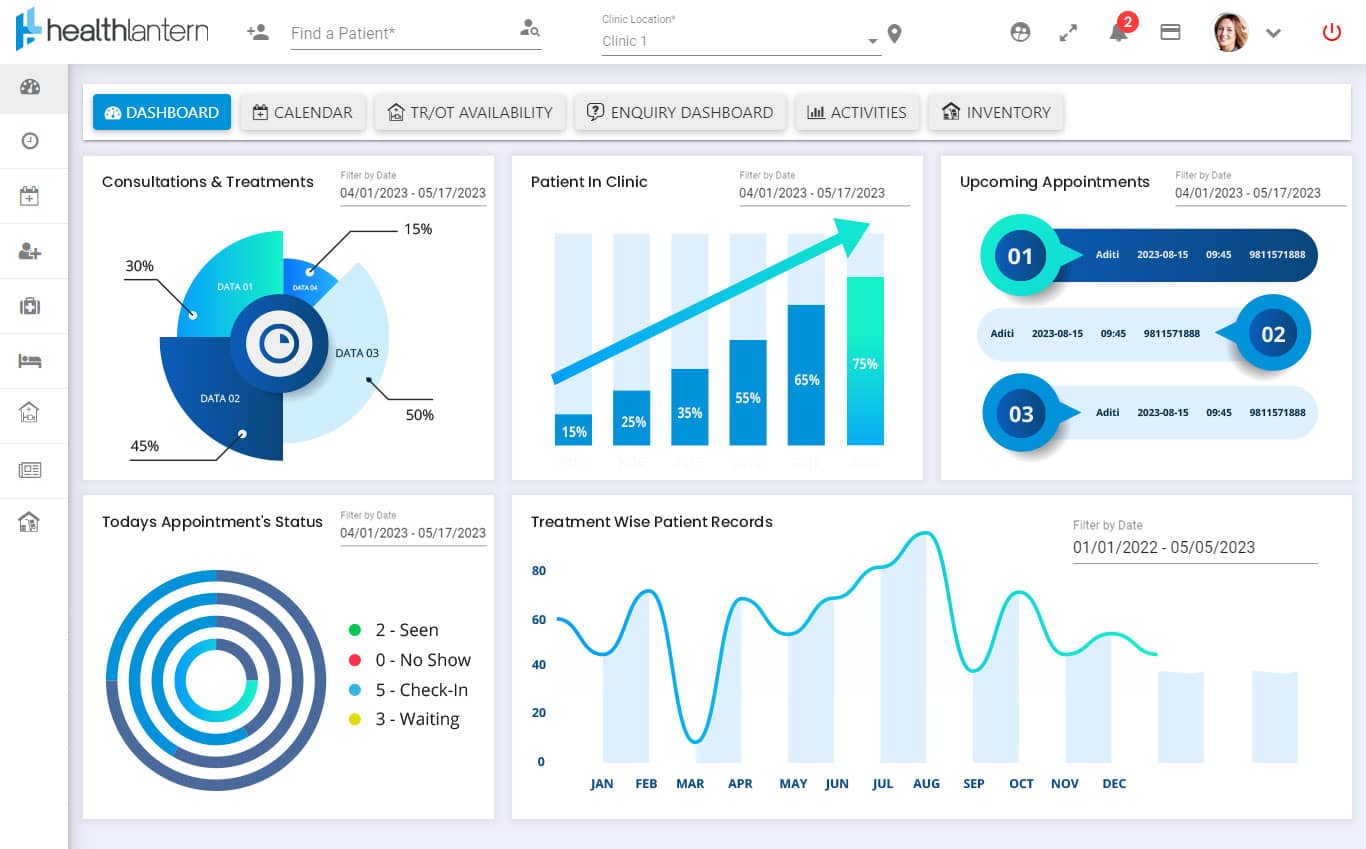
Task: Click date filter for Upcoming Appointments
Action: 1260,193
